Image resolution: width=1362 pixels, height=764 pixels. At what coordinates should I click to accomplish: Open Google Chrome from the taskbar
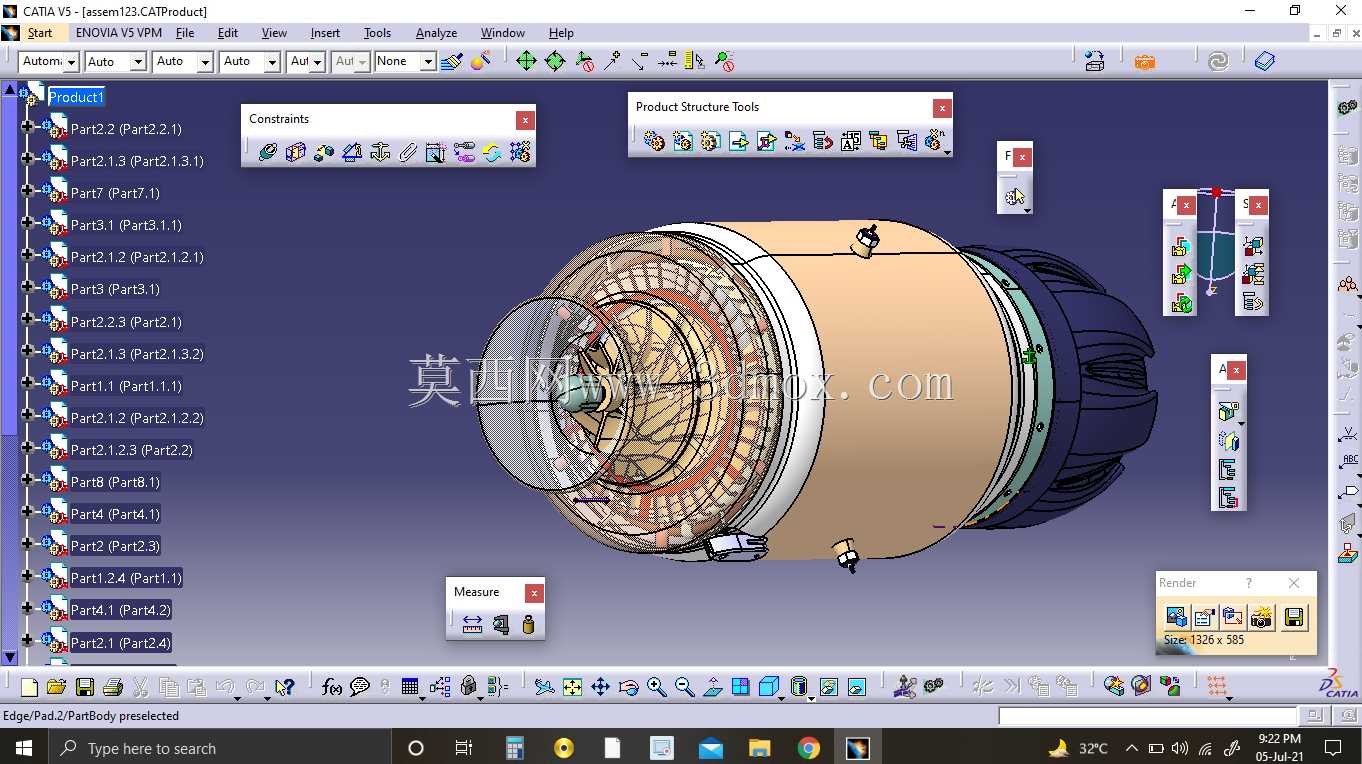808,748
